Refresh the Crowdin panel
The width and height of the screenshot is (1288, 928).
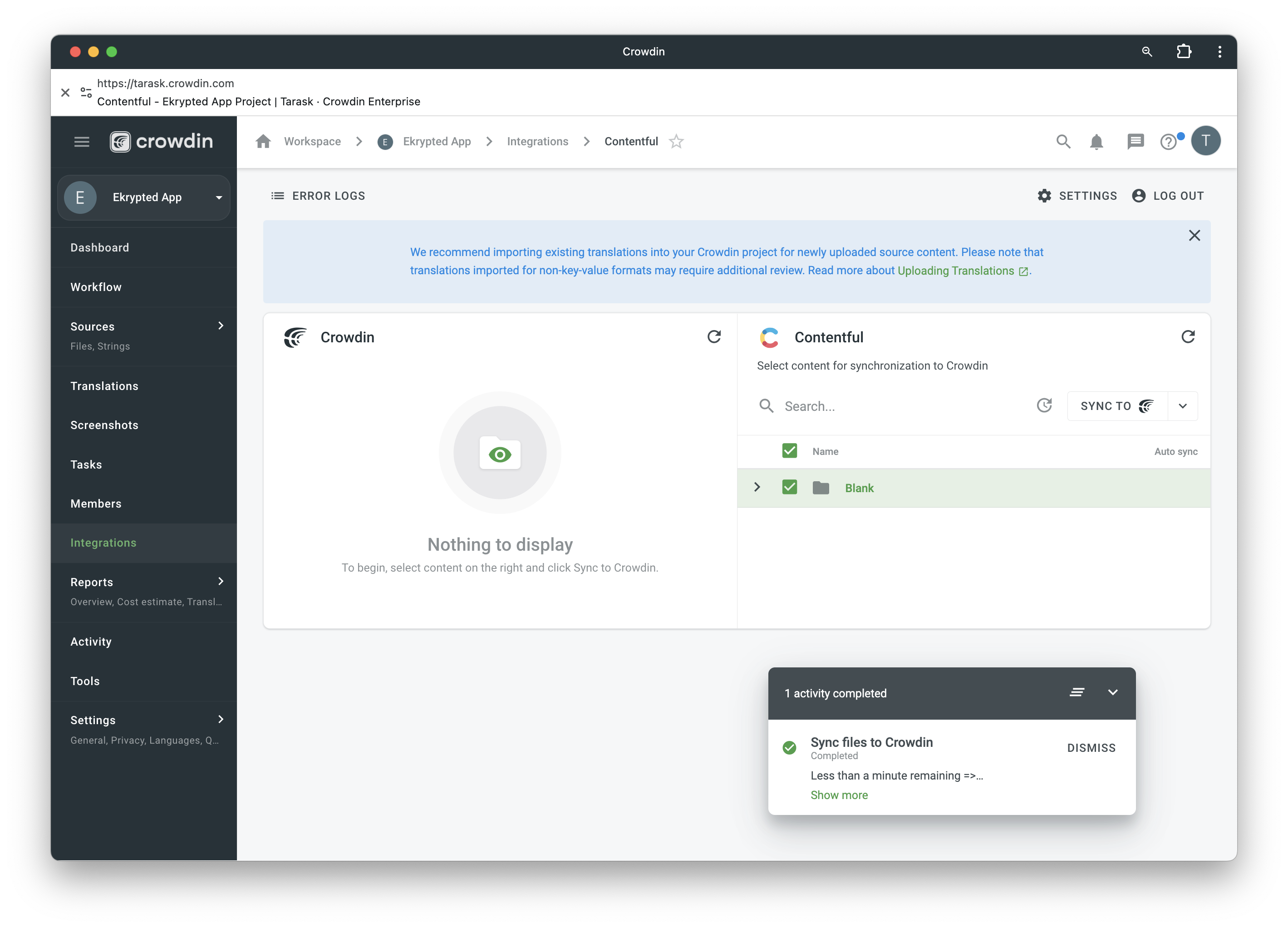pos(714,337)
